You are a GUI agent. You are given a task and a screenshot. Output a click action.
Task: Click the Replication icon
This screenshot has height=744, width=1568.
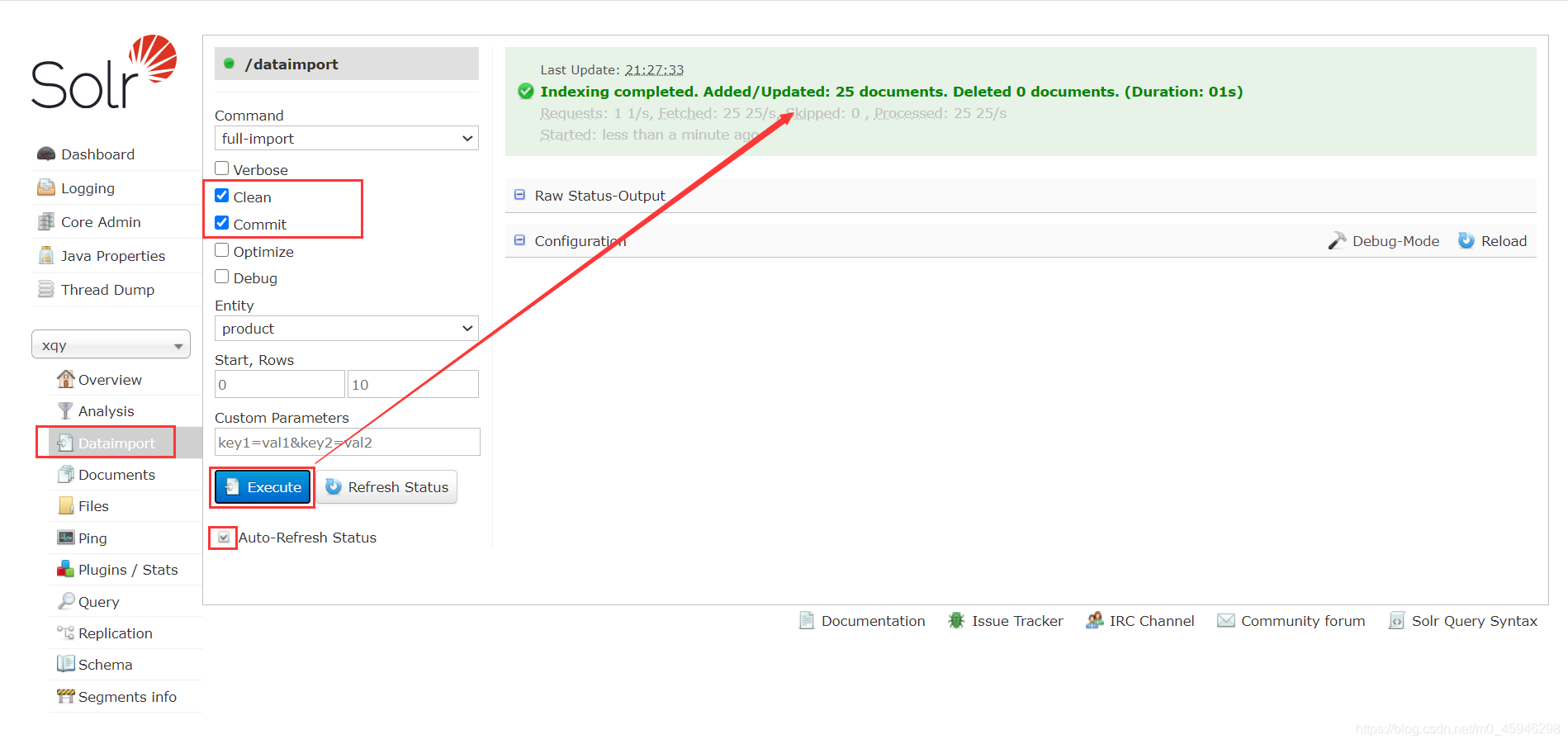pos(65,633)
